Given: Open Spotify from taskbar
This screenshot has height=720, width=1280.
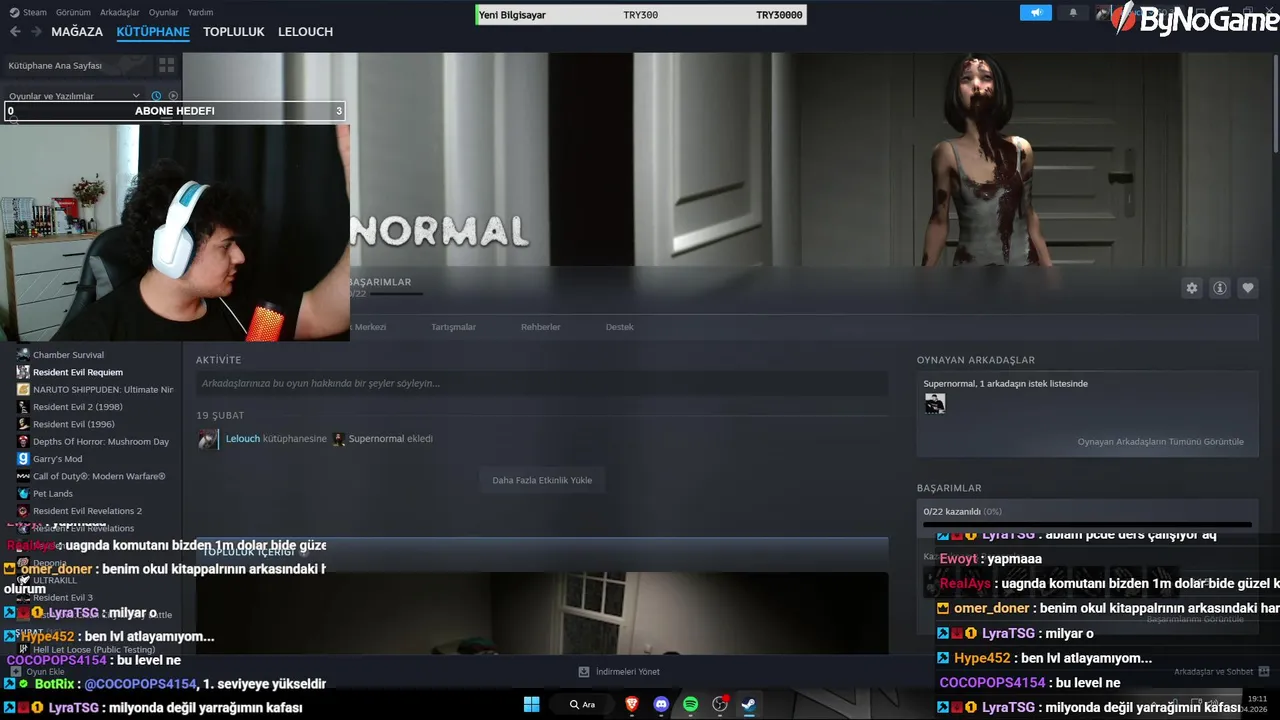Looking at the screenshot, I should click(690, 704).
